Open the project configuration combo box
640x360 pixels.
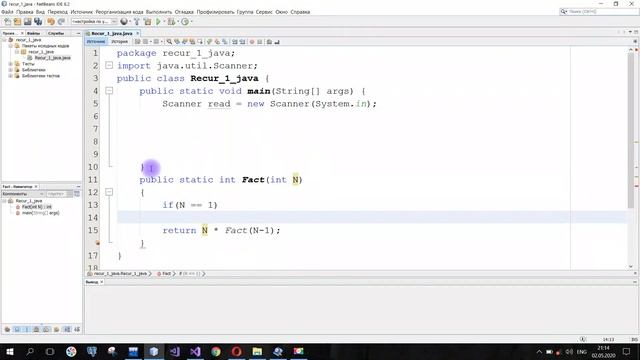pyautogui.click(x=94, y=22)
